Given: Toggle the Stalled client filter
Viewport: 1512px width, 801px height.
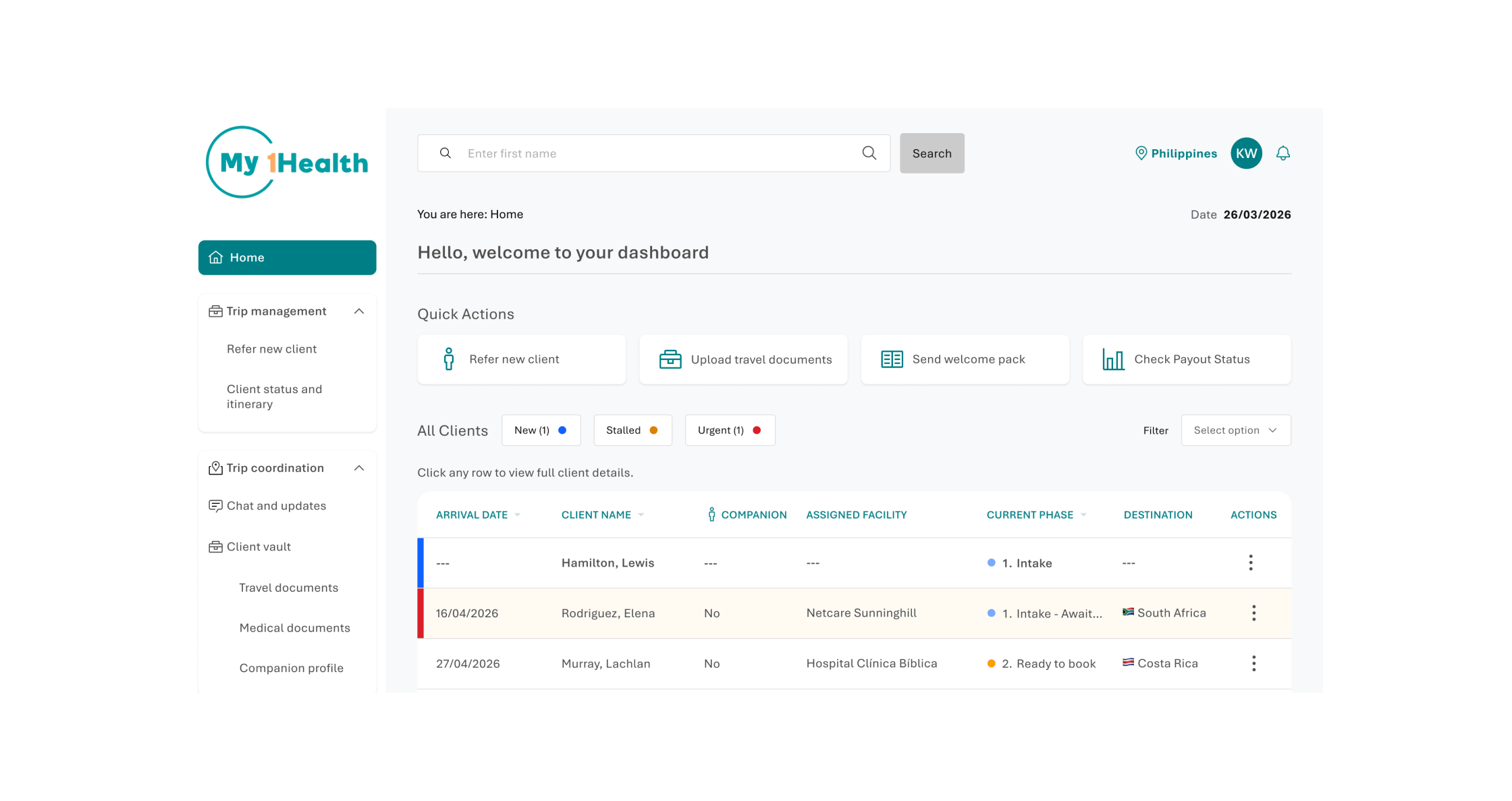Looking at the screenshot, I should click(632, 430).
